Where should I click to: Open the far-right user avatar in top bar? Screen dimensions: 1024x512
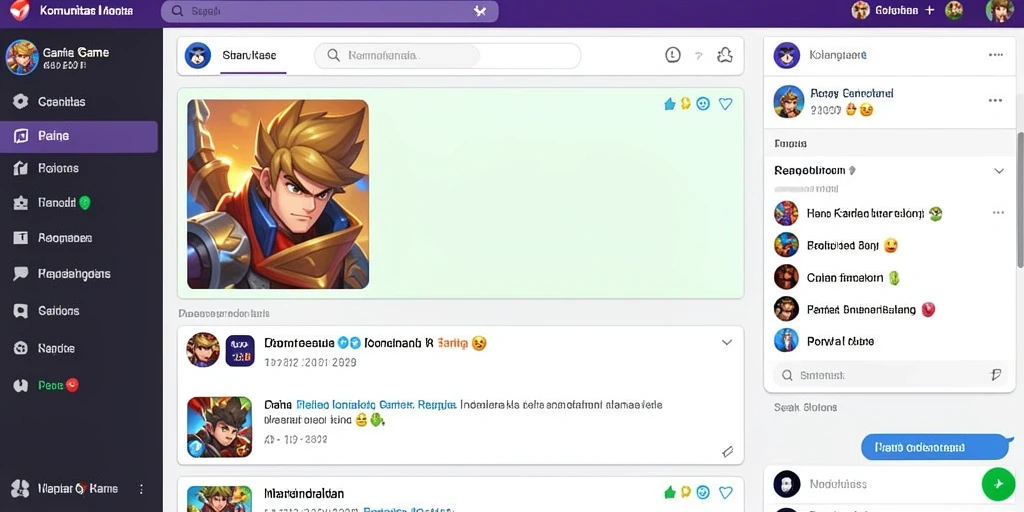click(x=999, y=10)
